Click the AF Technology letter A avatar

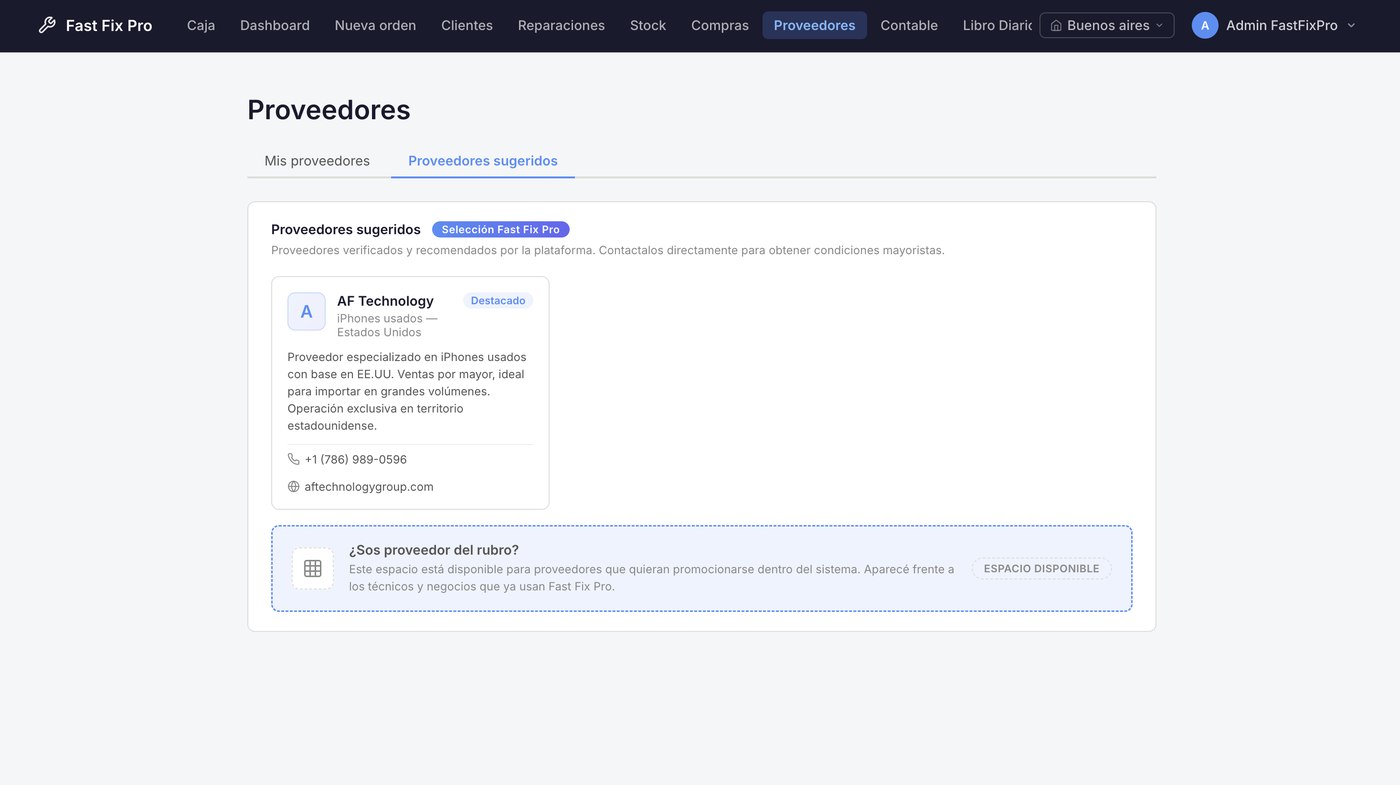point(307,311)
